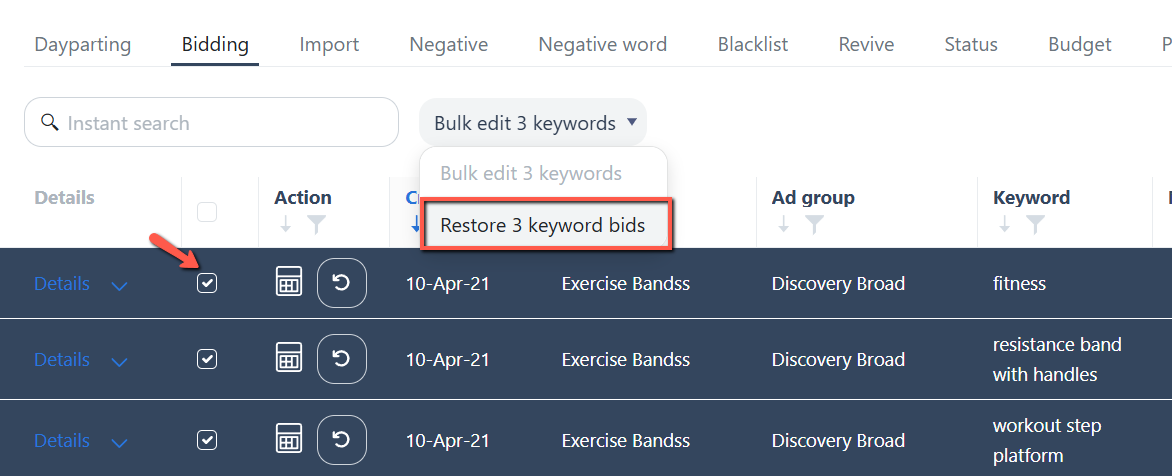Open calculator icon for workout step platform

point(289,440)
